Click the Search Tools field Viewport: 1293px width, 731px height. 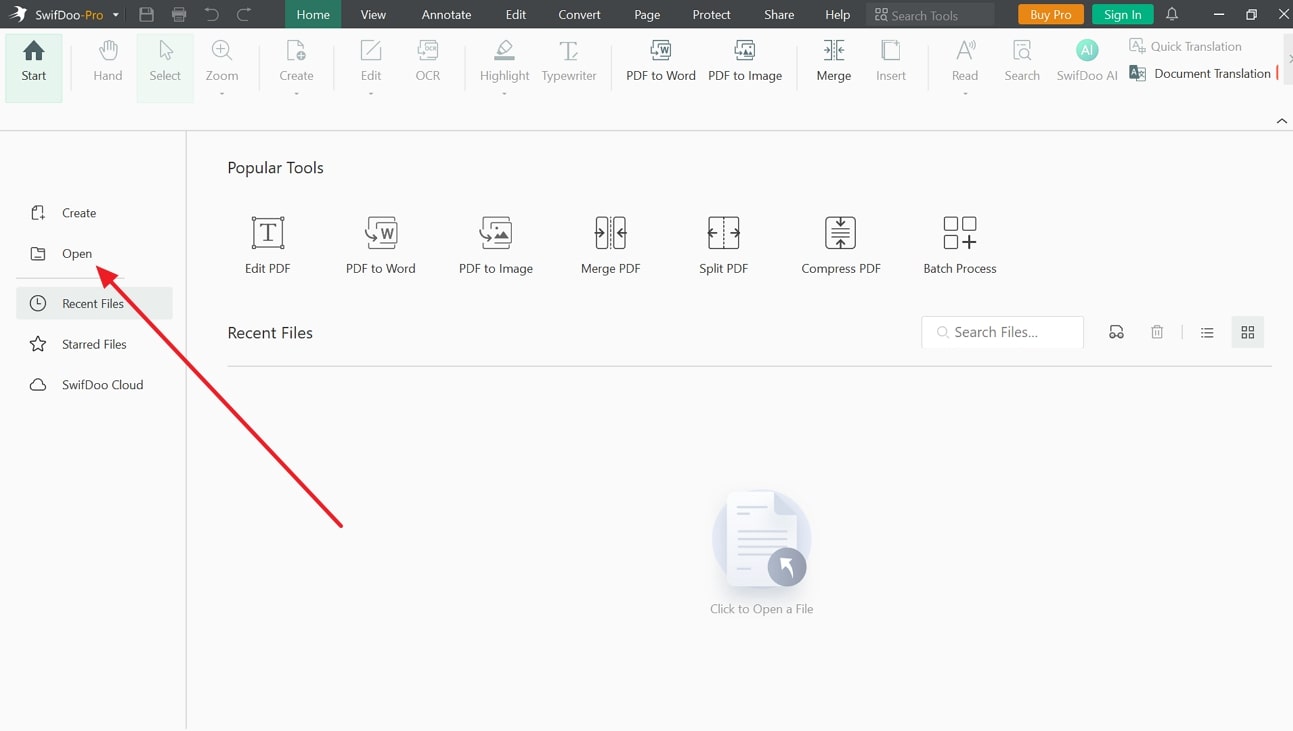point(930,15)
